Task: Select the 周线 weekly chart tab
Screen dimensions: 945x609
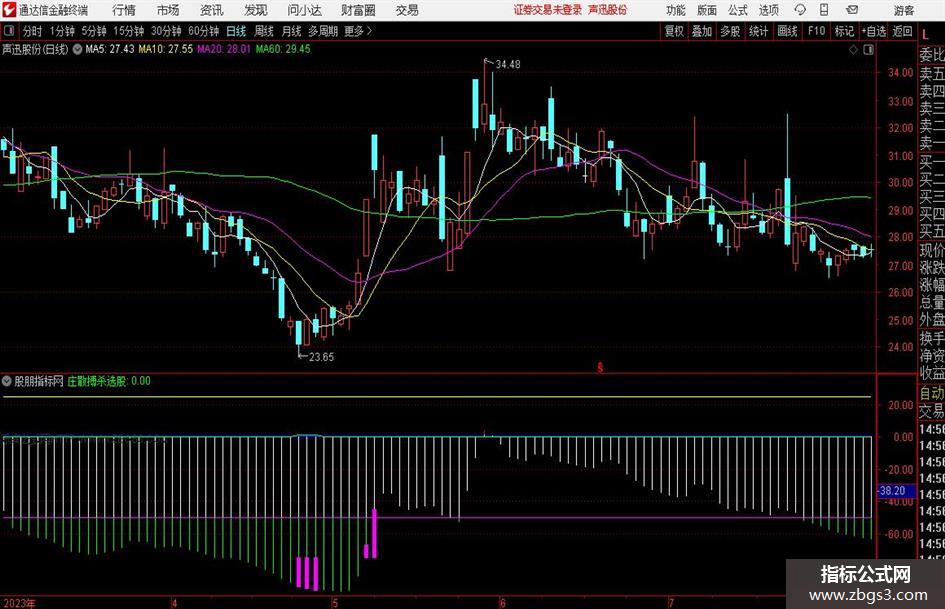Action: pyautogui.click(x=263, y=31)
